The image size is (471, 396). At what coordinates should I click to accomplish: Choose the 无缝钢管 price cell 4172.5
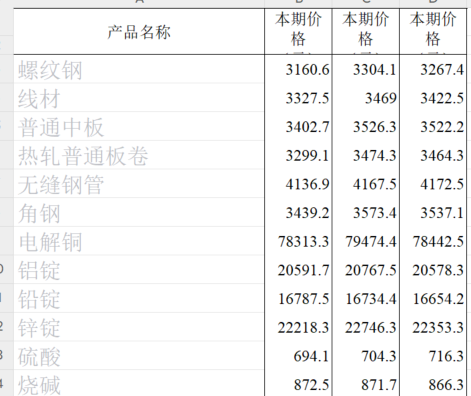[433, 184]
